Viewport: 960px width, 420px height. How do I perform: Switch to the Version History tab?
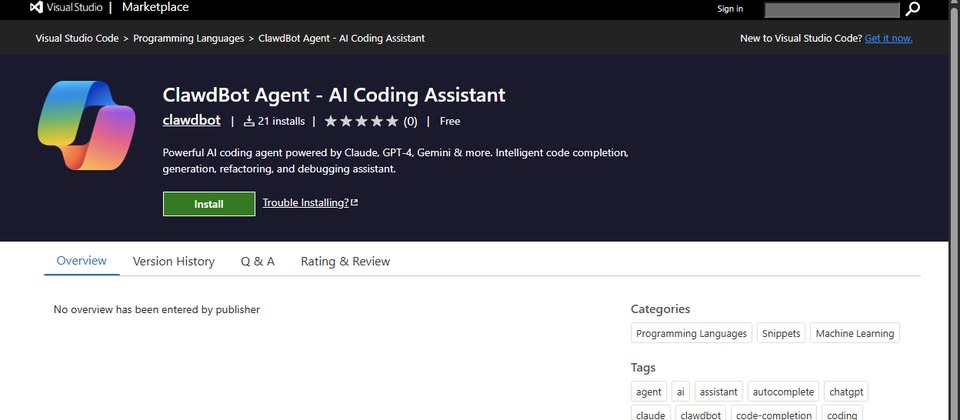(x=173, y=261)
